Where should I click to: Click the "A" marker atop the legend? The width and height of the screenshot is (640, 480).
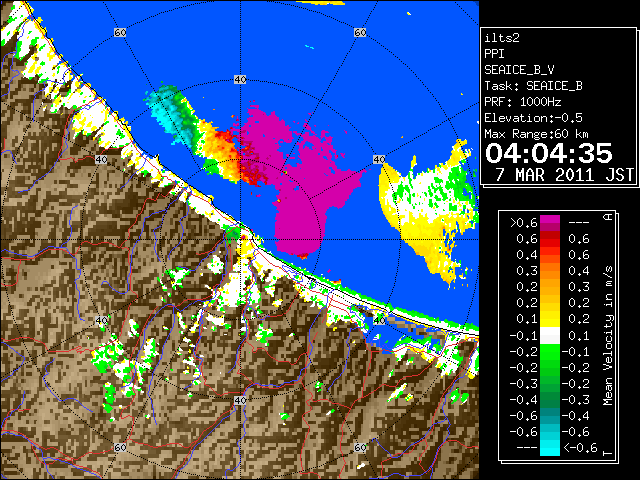pyautogui.click(x=608, y=217)
